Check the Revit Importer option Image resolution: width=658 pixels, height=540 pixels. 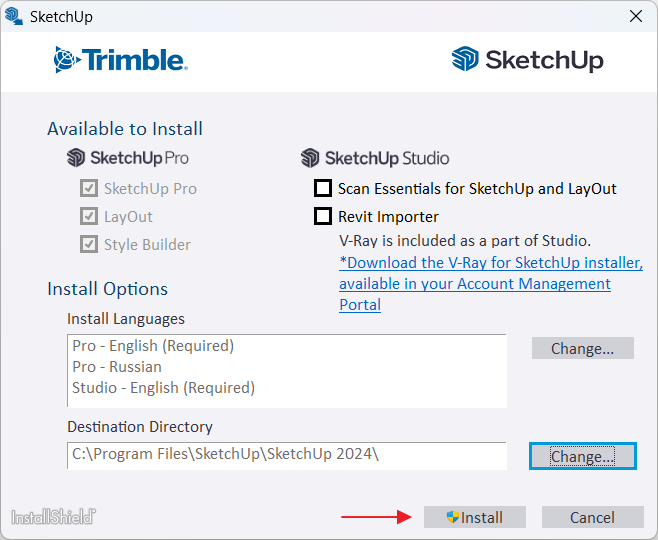[x=323, y=216]
